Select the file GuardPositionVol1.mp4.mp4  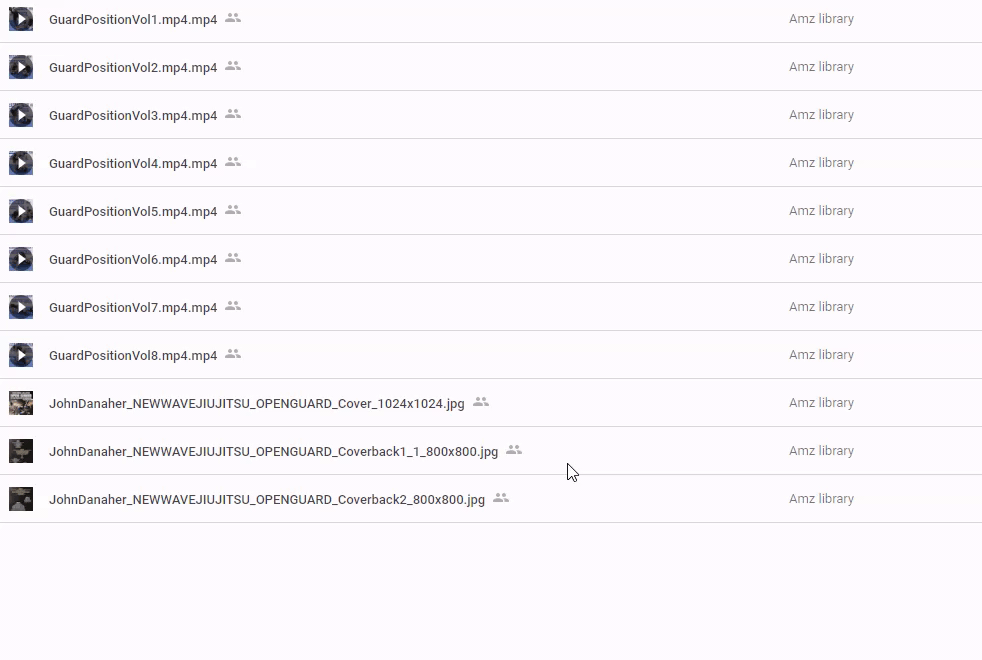(133, 20)
